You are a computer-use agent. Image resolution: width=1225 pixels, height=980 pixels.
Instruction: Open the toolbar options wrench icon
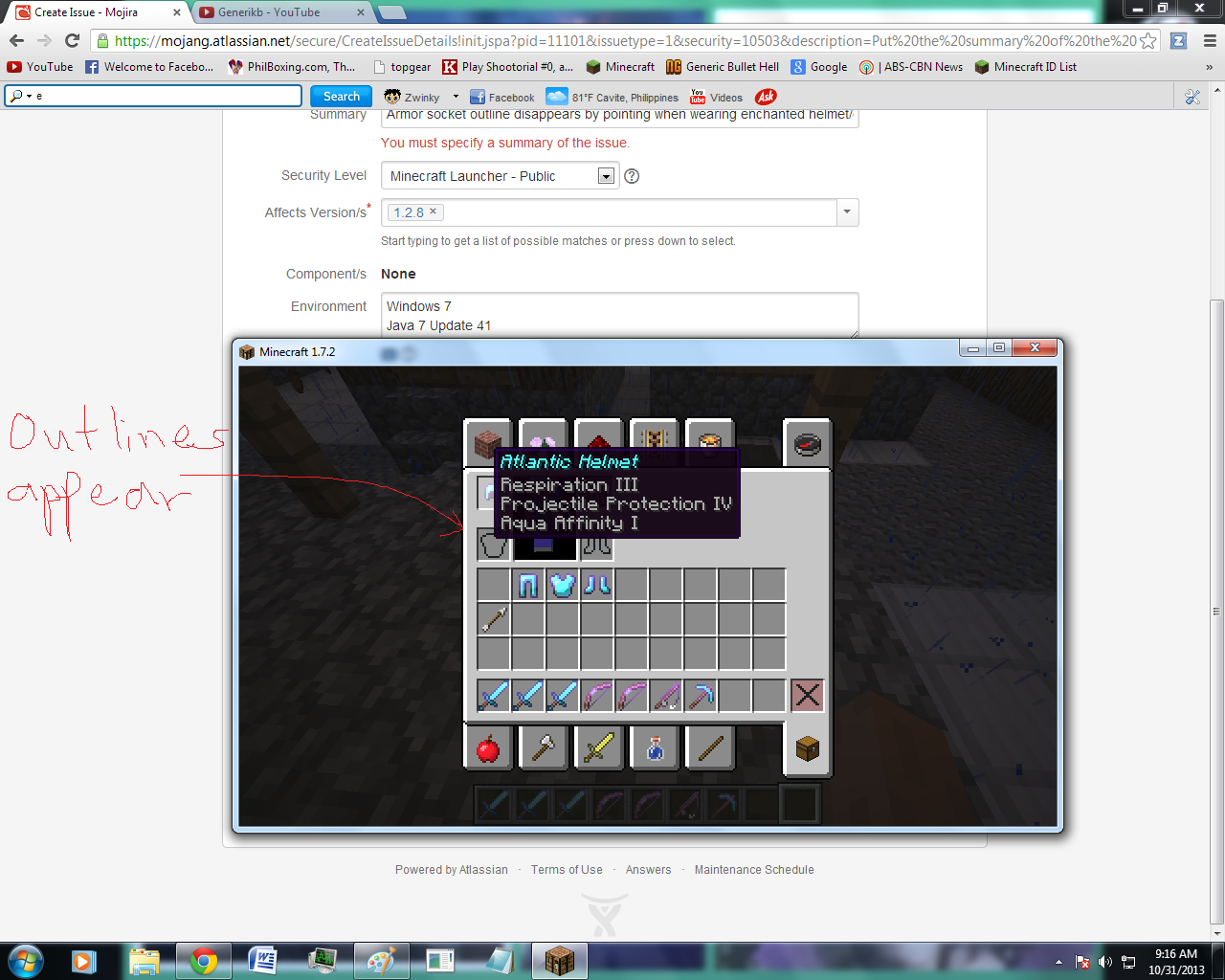[x=1192, y=97]
